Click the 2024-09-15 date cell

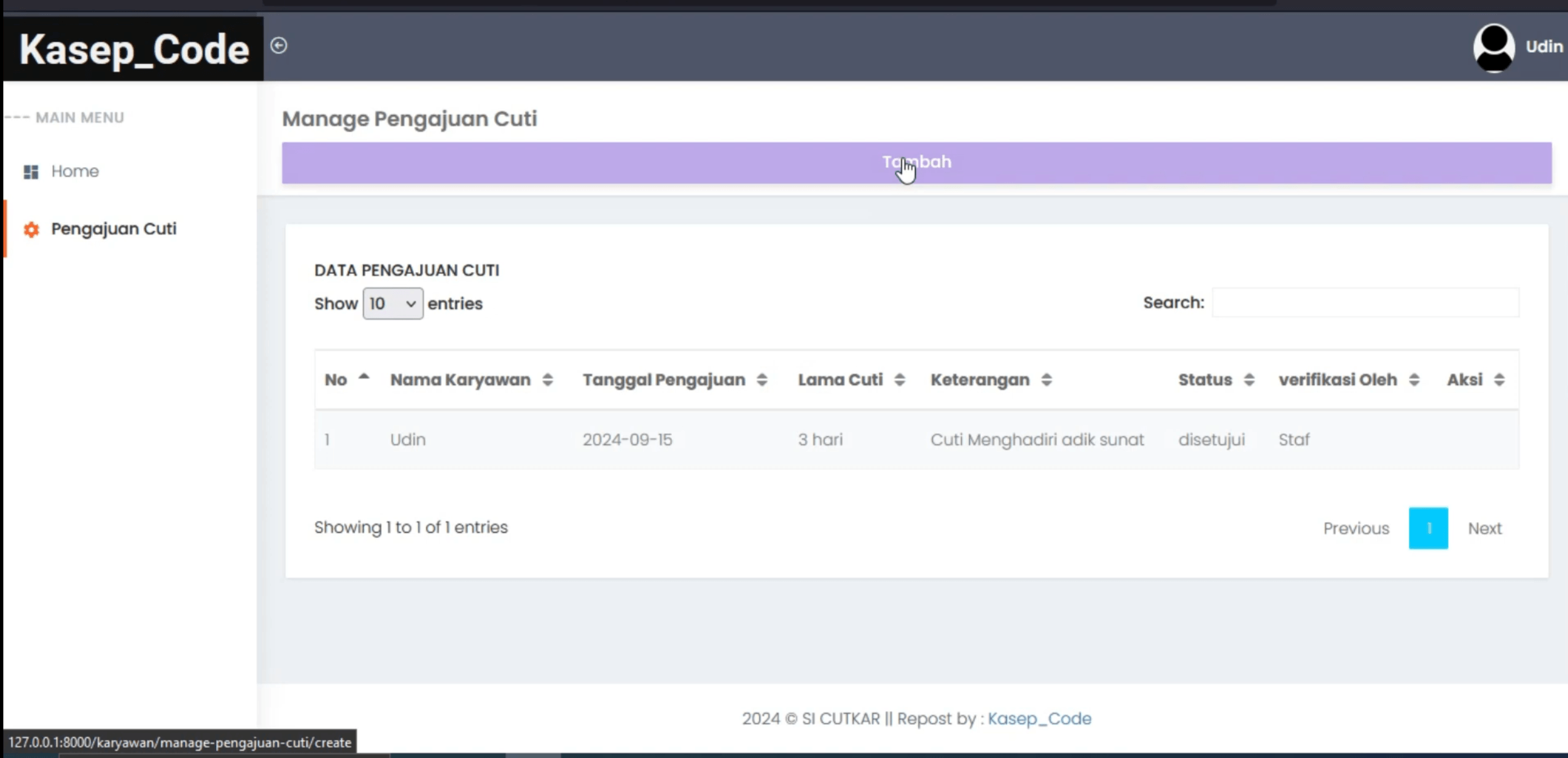point(627,440)
